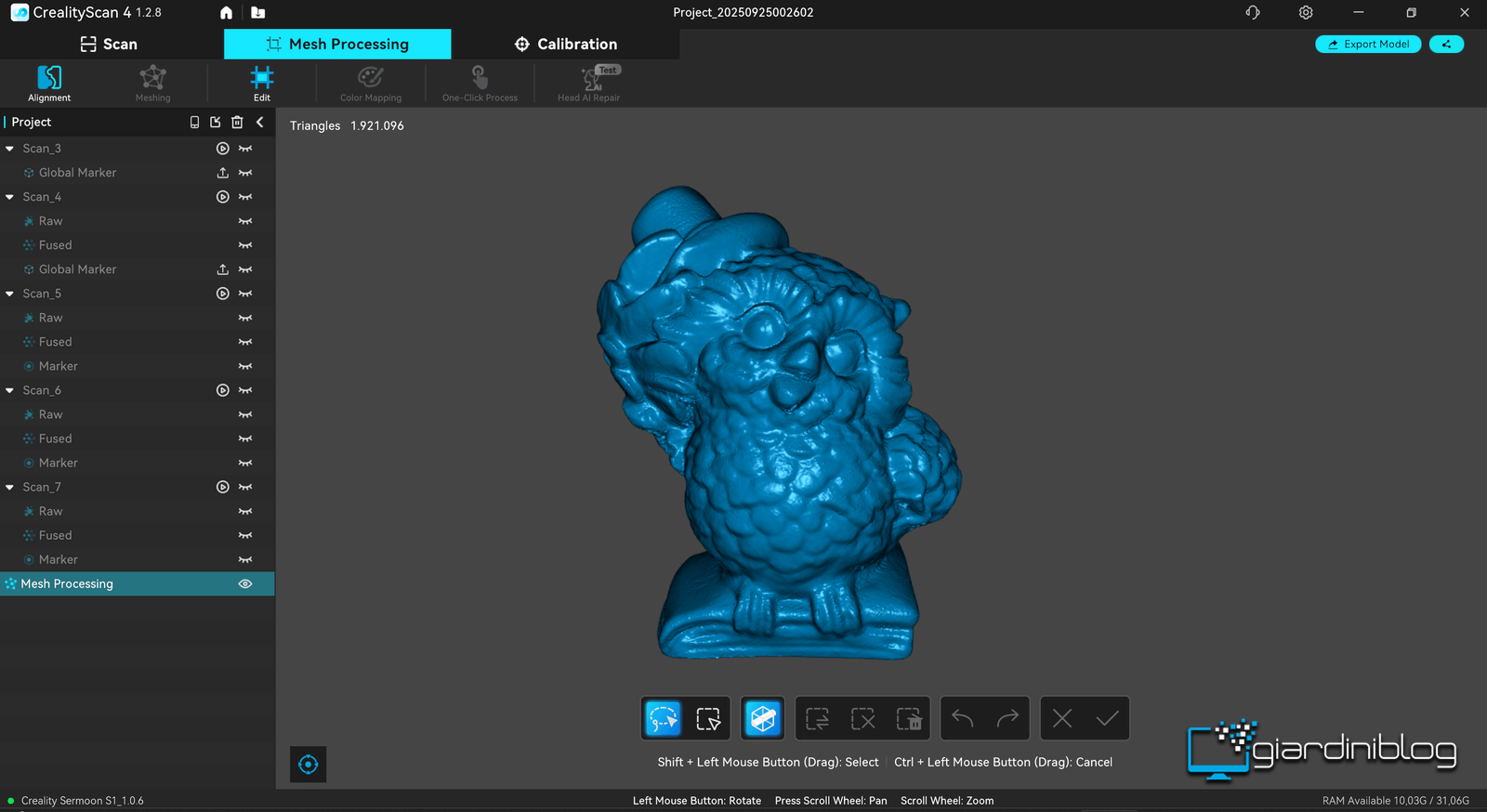Click the play icon for Scan_4

[x=223, y=197]
